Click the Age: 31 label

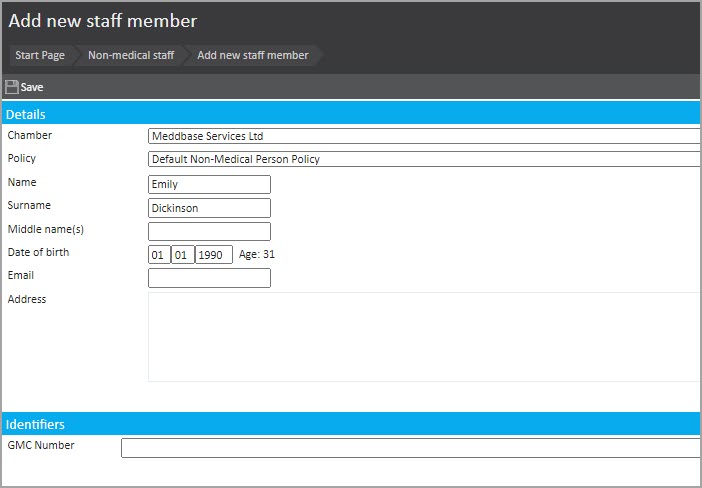tap(257, 254)
